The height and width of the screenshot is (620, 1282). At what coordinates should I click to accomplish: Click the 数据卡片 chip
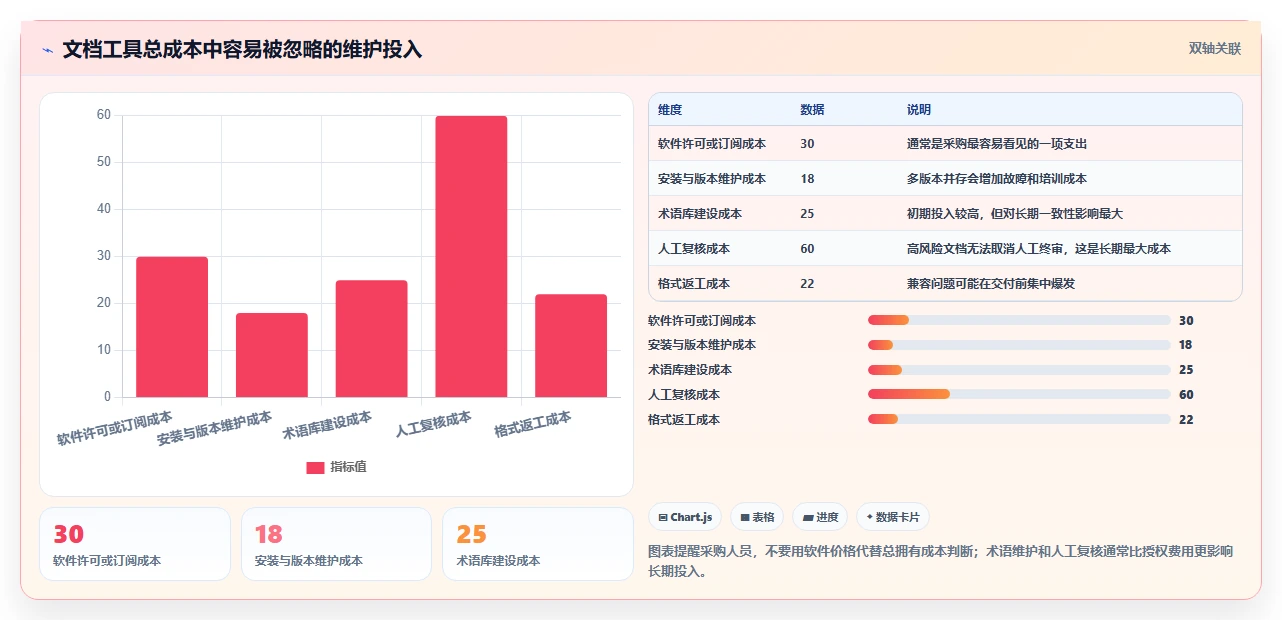892,517
